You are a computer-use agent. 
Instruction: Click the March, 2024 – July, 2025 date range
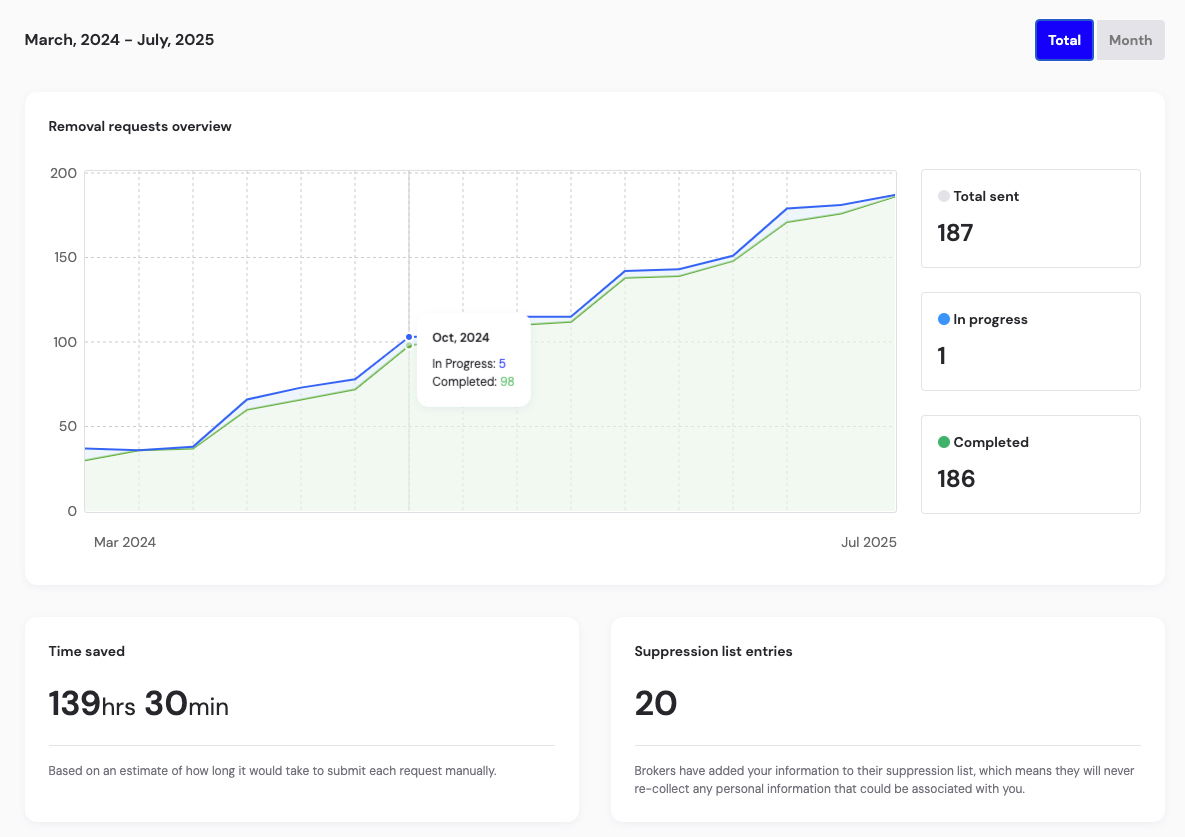click(119, 40)
